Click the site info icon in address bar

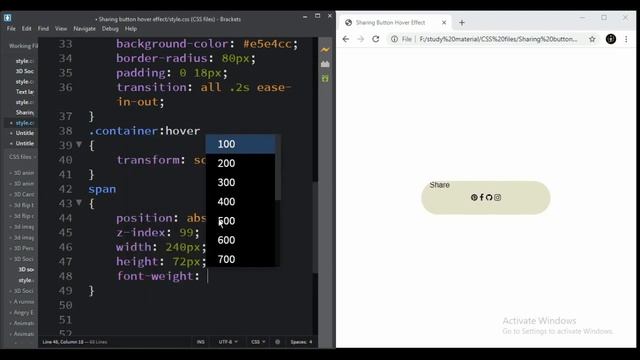point(394,39)
